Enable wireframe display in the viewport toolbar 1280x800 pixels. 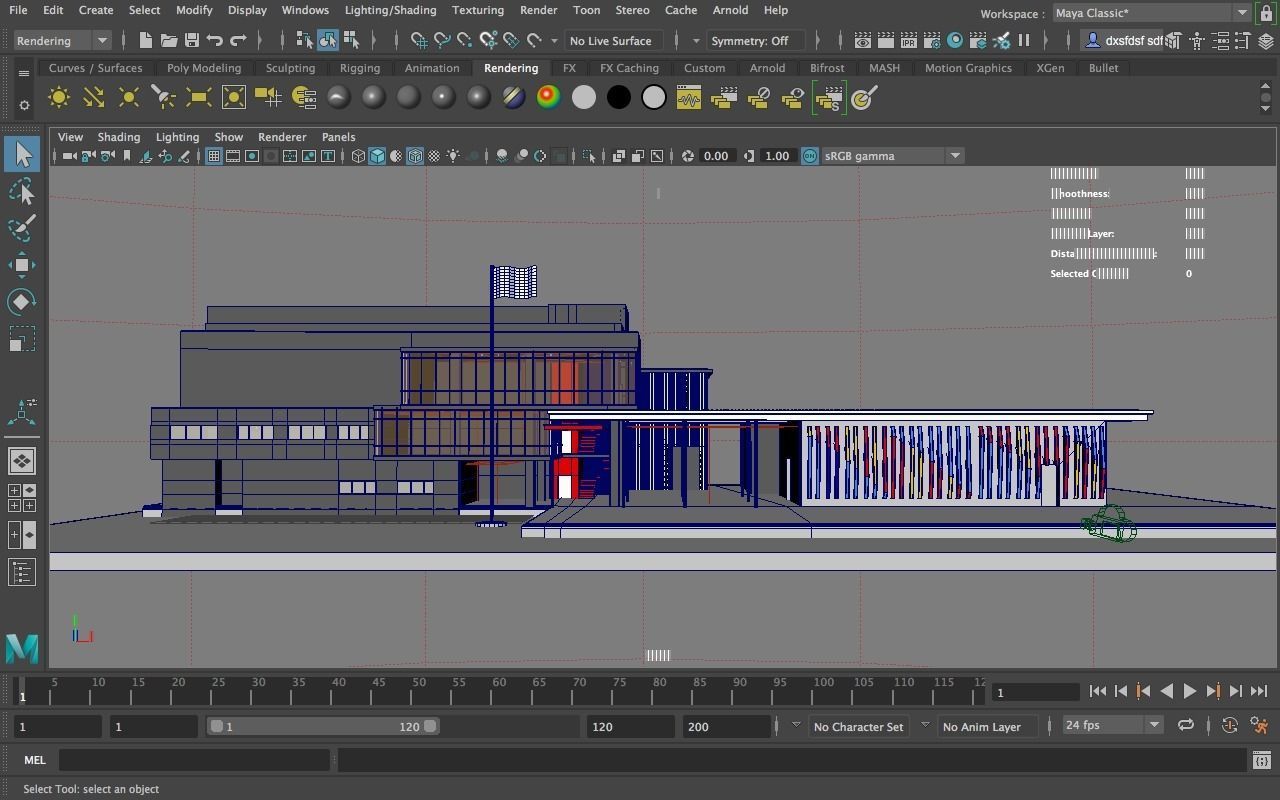click(x=358, y=155)
